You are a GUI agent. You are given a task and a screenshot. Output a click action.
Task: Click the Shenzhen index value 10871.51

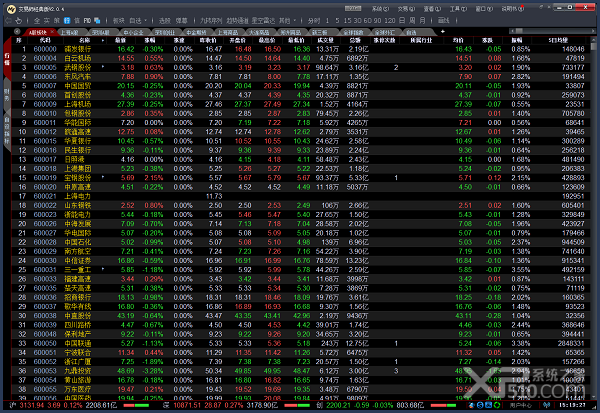click(x=187, y=405)
